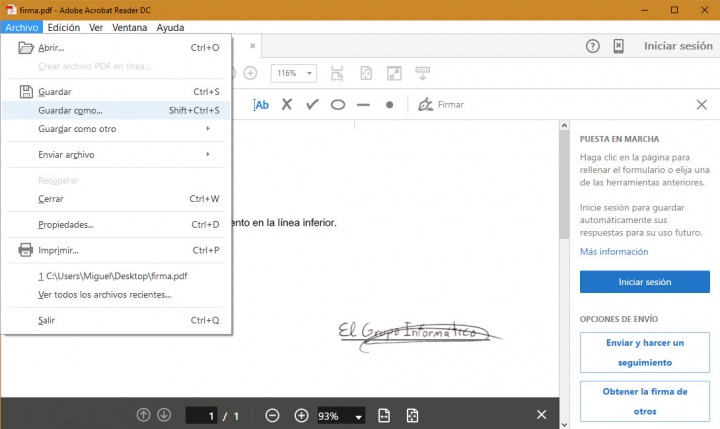
Task: Open the 93% zoom dropdown
Action: [341, 416]
